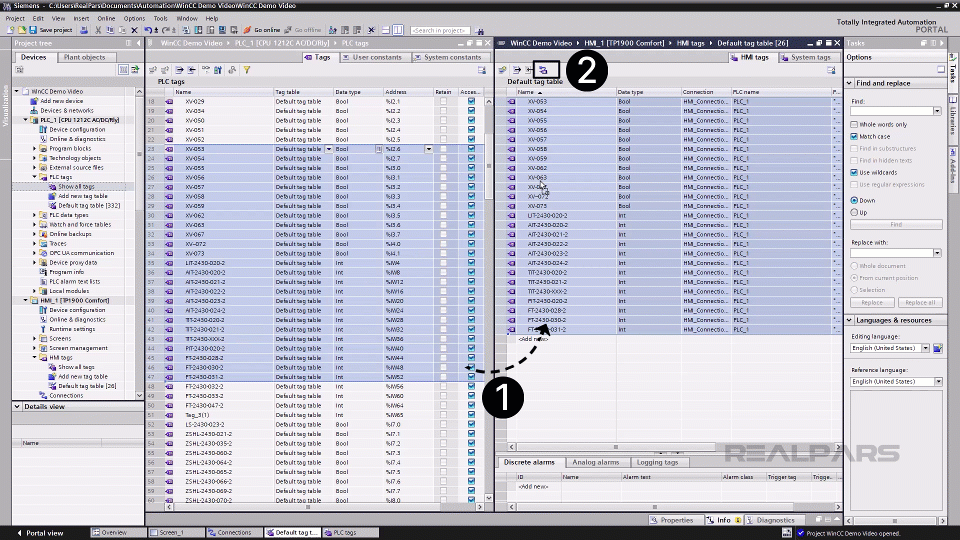Open the Editing language dropdown
The height and width of the screenshot is (540, 960).
(926, 348)
